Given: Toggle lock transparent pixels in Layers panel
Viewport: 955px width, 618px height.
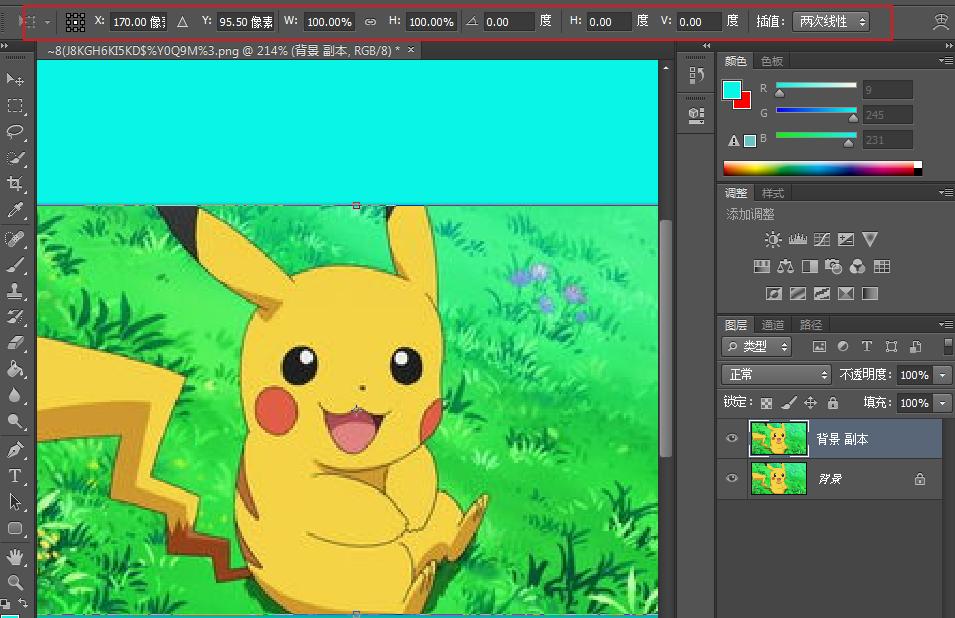Looking at the screenshot, I should [x=766, y=403].
